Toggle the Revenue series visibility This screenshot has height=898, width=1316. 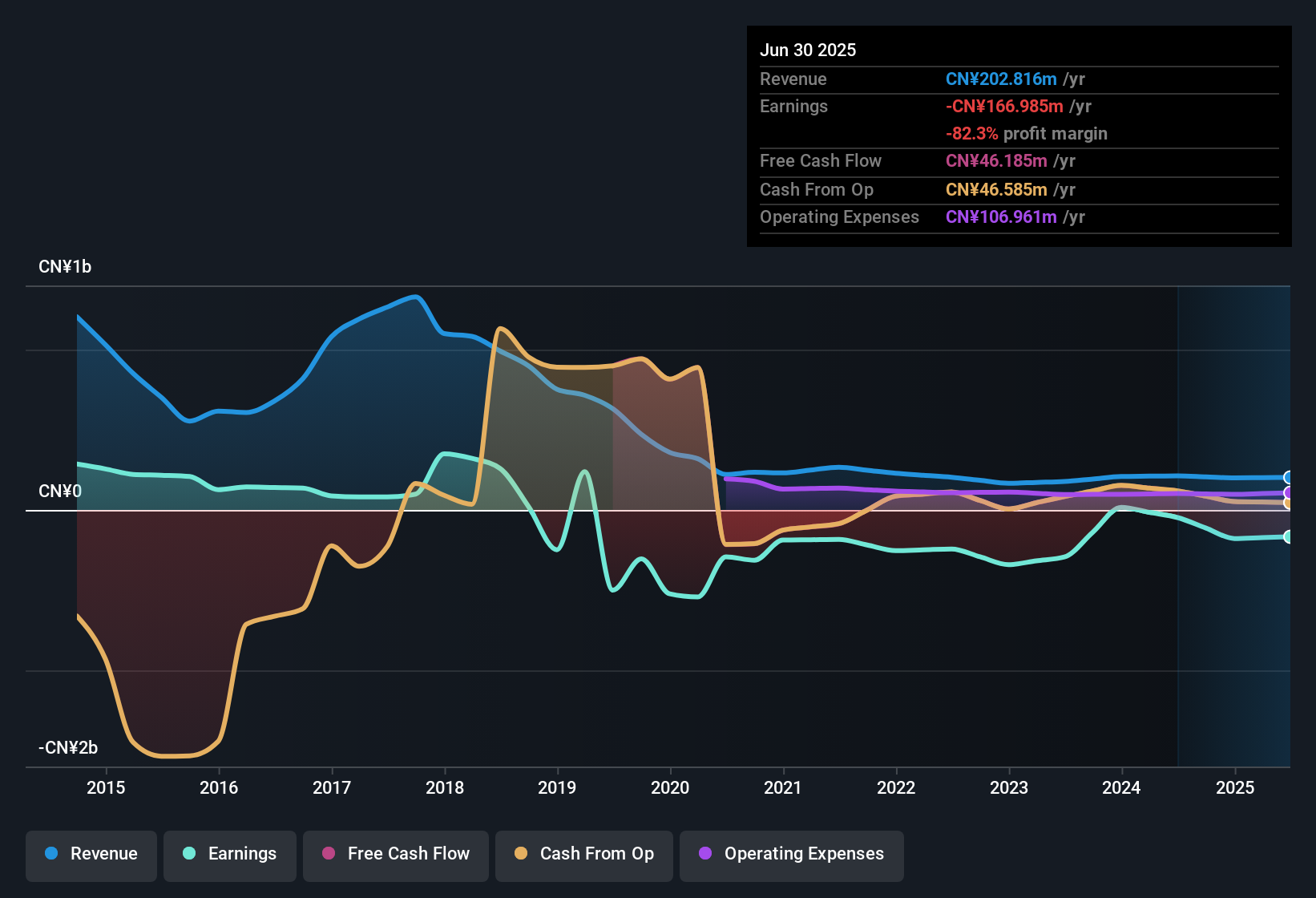click(x=91, y=854)
